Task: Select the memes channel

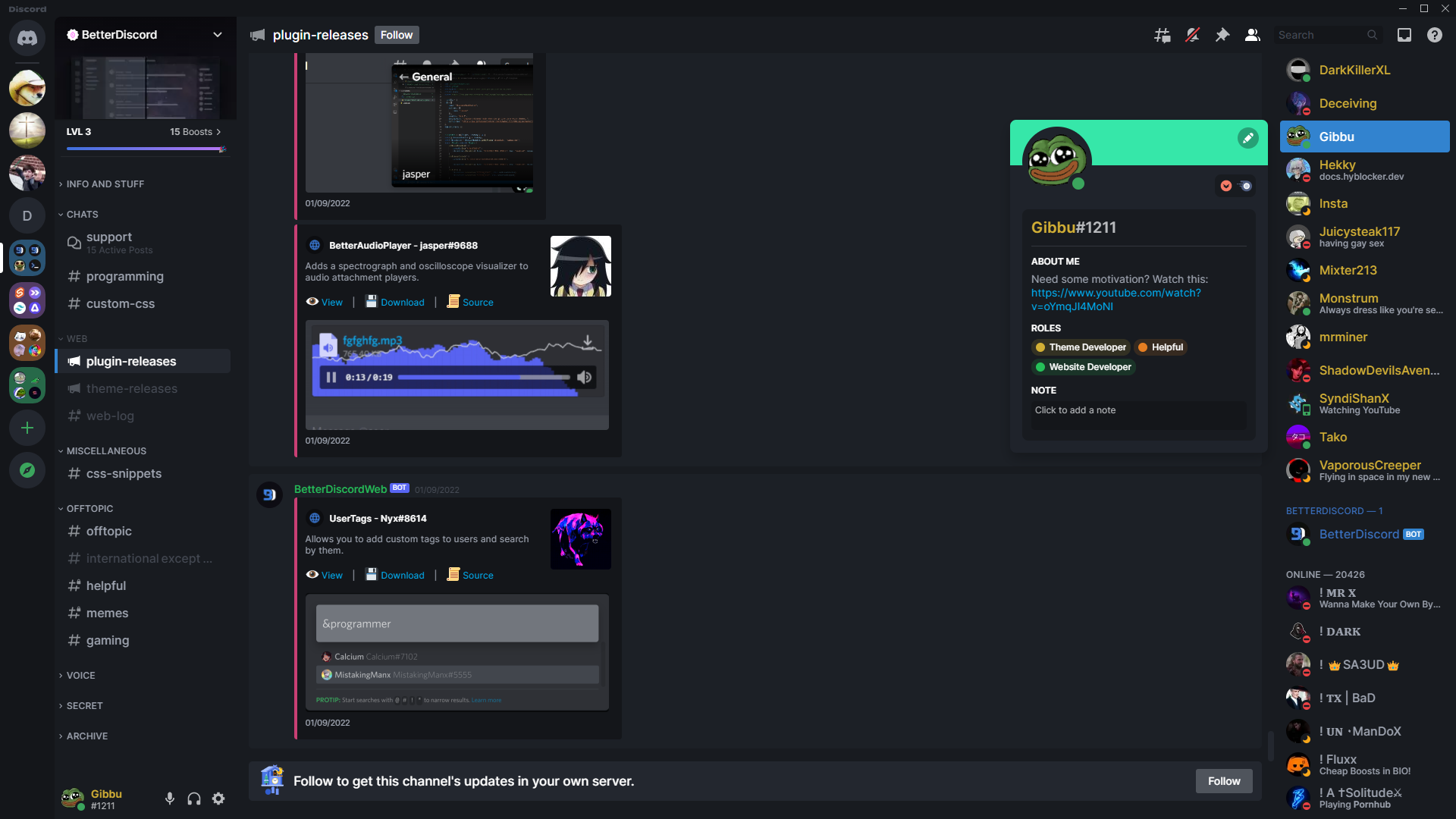Action: pos(108,613)
